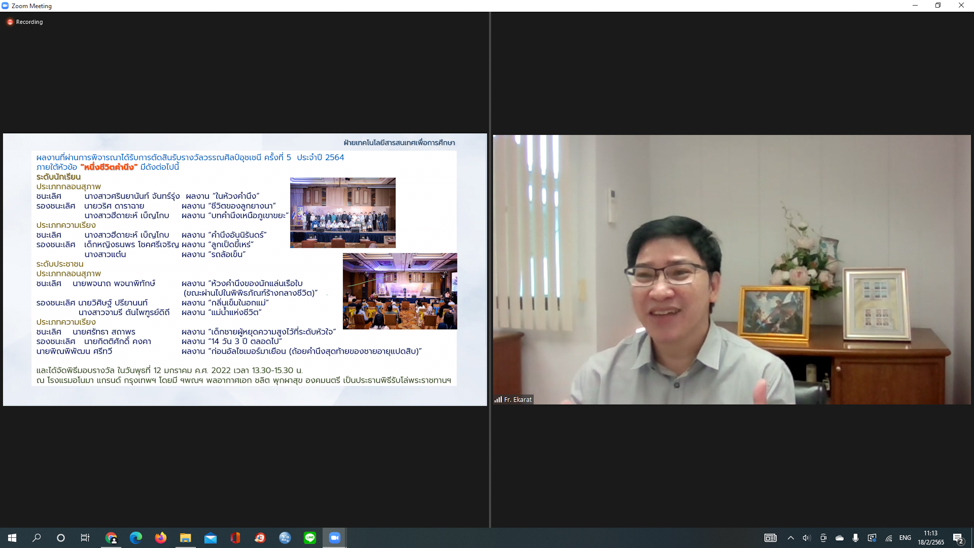Open the clock and calendar flyout
Viewport: 974px width, 548px height.
coord(930,538)
